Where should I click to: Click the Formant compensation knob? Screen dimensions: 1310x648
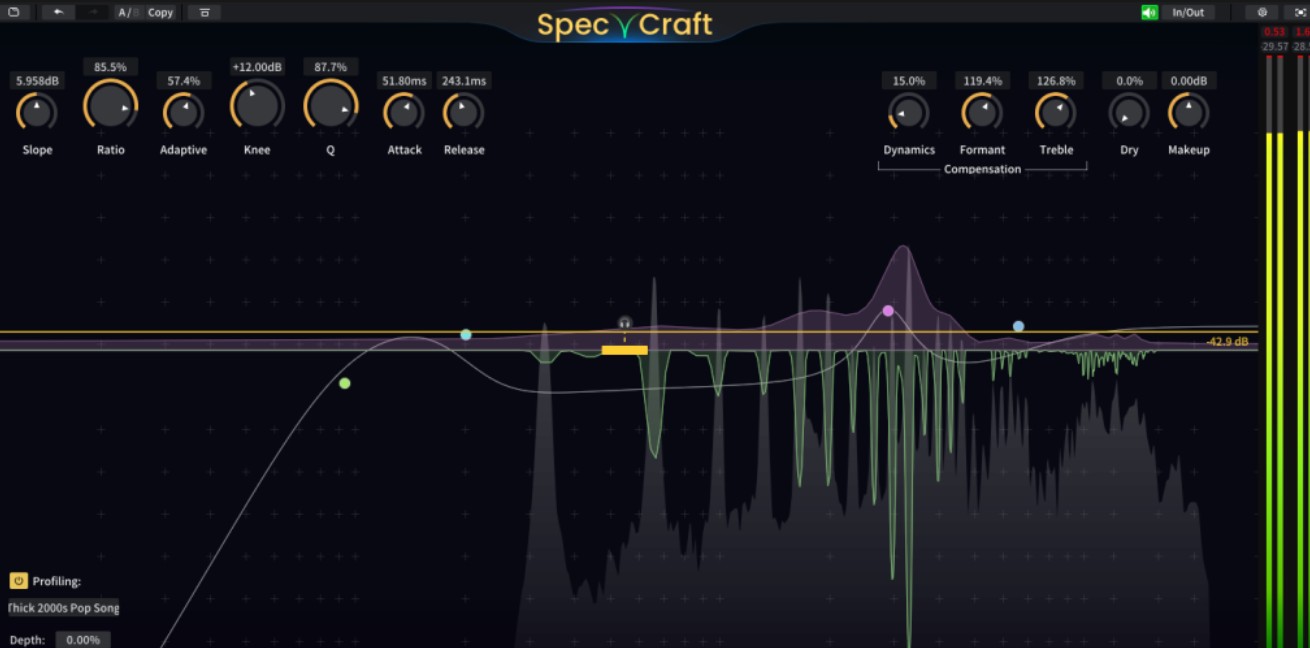tap(982, 112)
